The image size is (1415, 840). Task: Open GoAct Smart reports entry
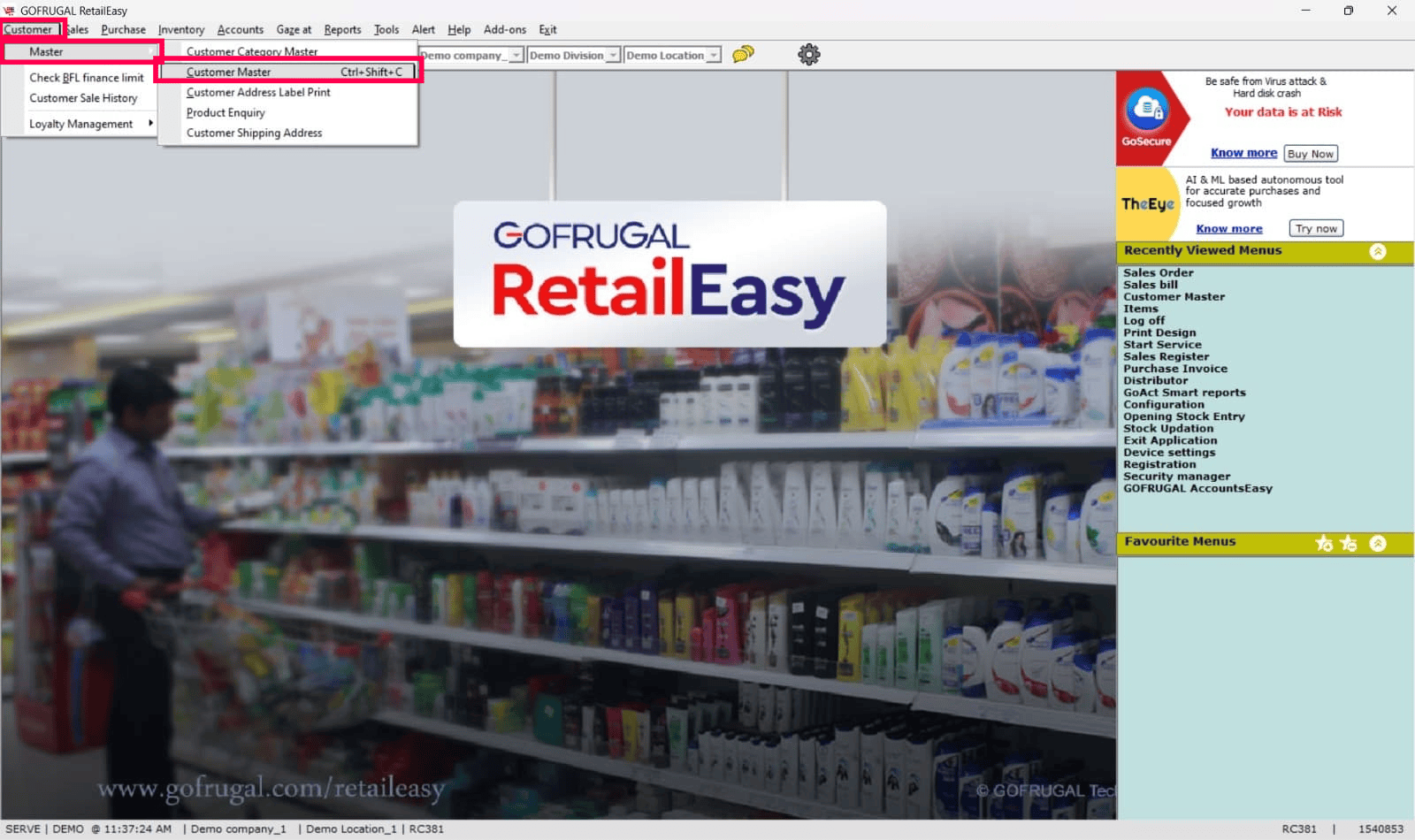[x=1185, y=393]
